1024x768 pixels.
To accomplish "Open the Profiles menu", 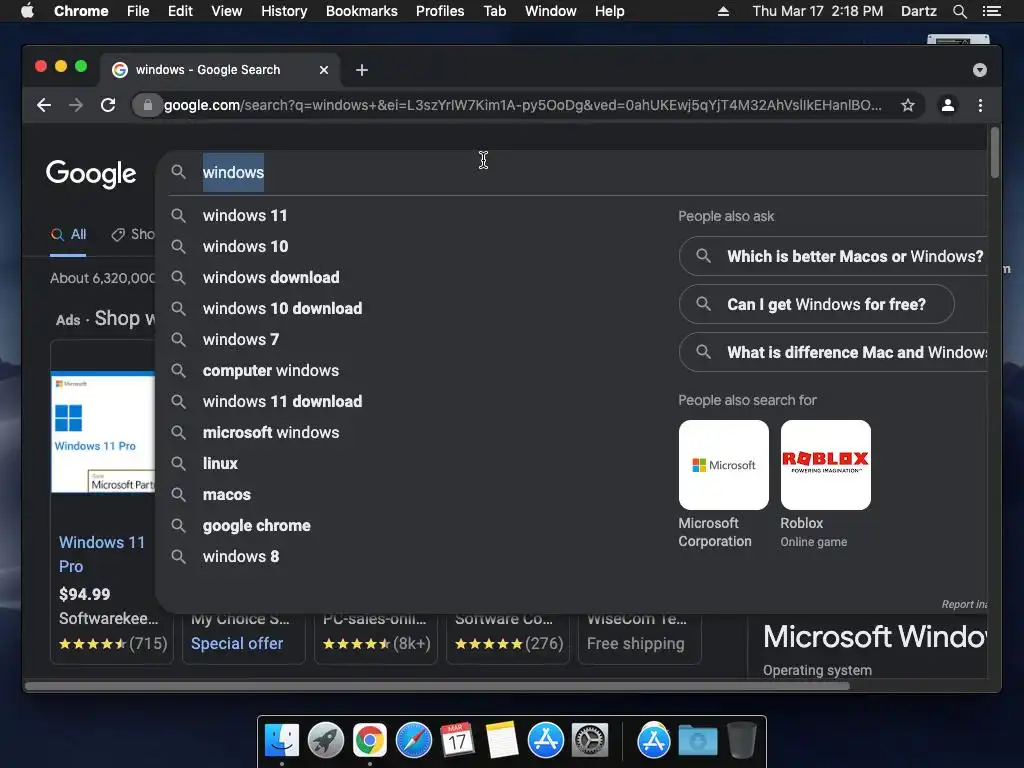I will click(440, 11).
